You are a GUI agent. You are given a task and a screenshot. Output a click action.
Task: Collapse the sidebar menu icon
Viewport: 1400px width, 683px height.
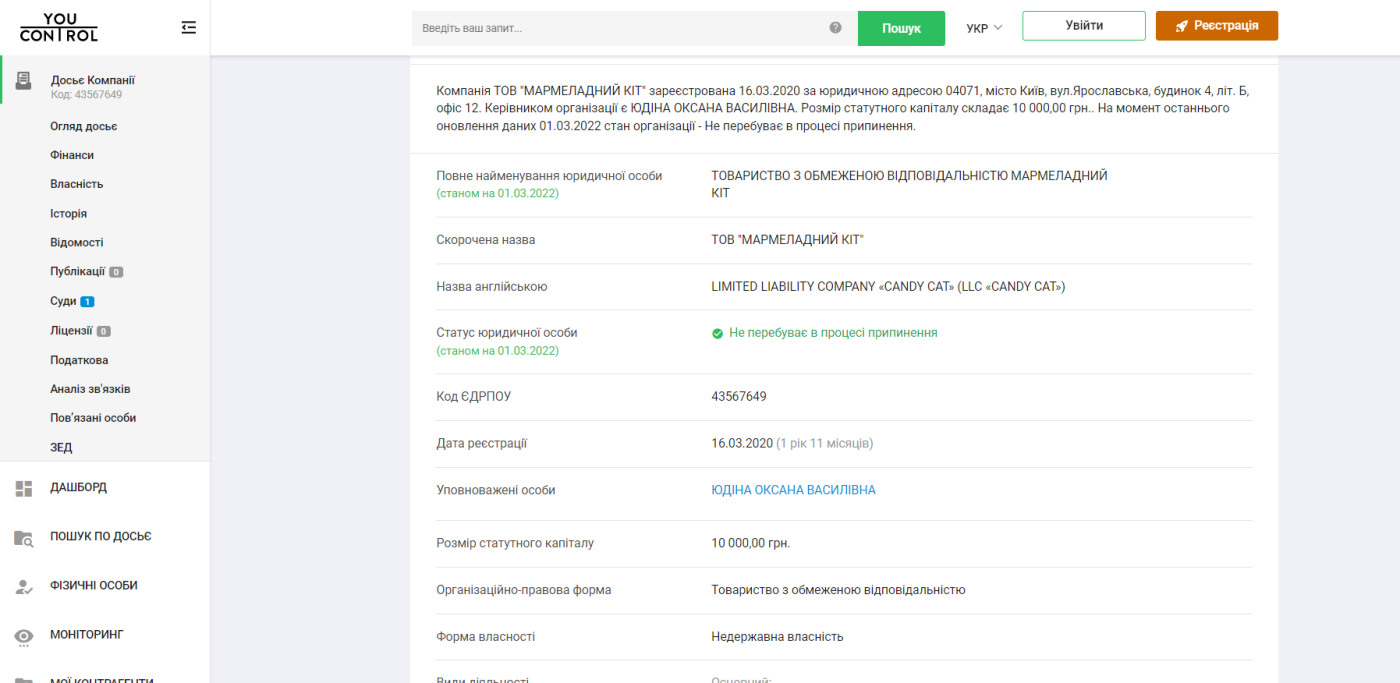(189, 28)
